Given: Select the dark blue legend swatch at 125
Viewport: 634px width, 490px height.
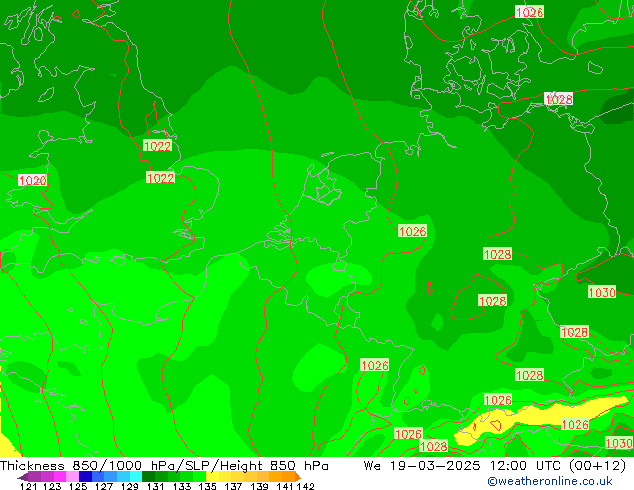Looking at the screenshot, I should [x=85, y=477].
